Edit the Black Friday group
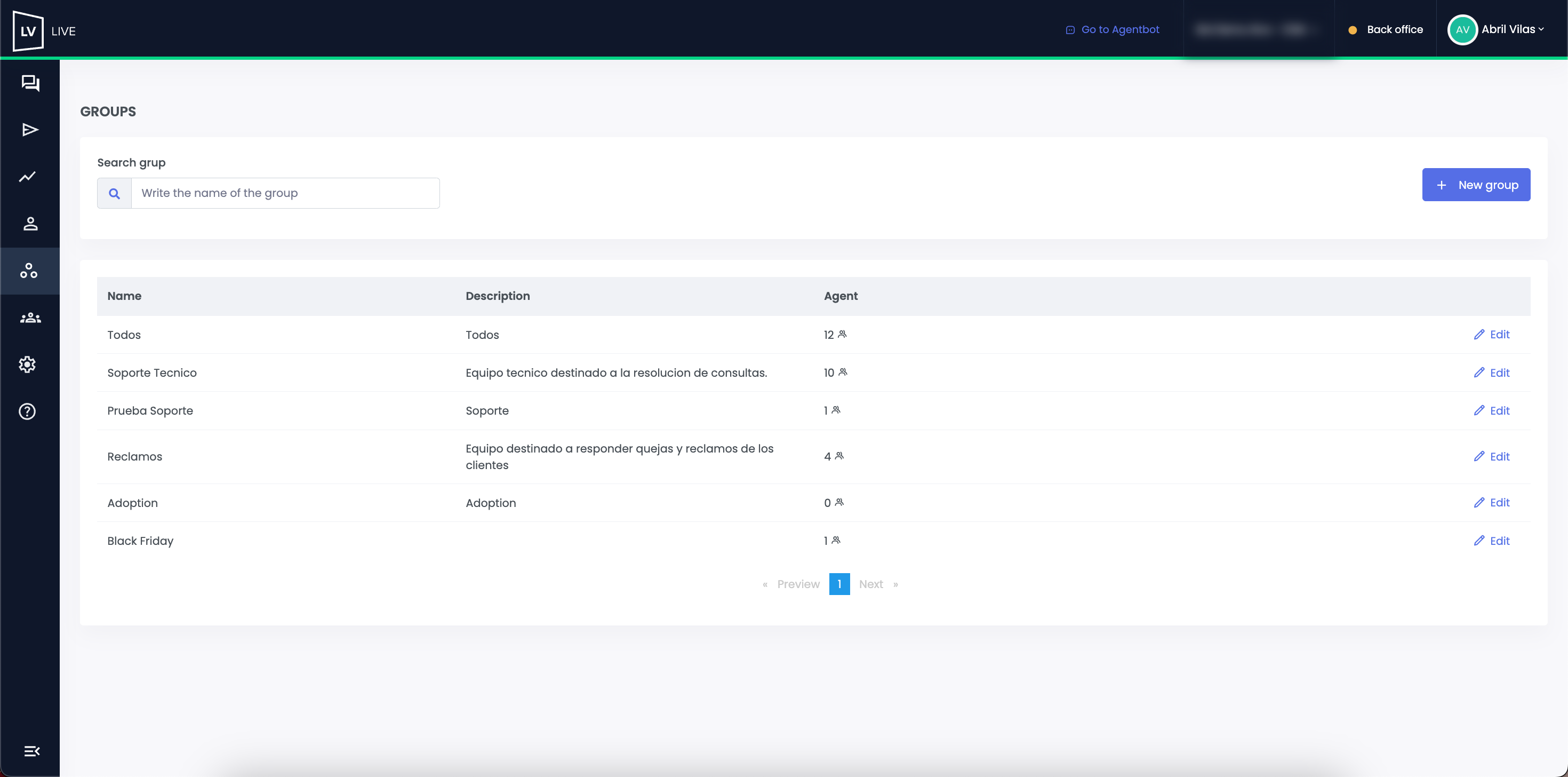Viewport: 1568px width, 777px height. click(1491, 541)
